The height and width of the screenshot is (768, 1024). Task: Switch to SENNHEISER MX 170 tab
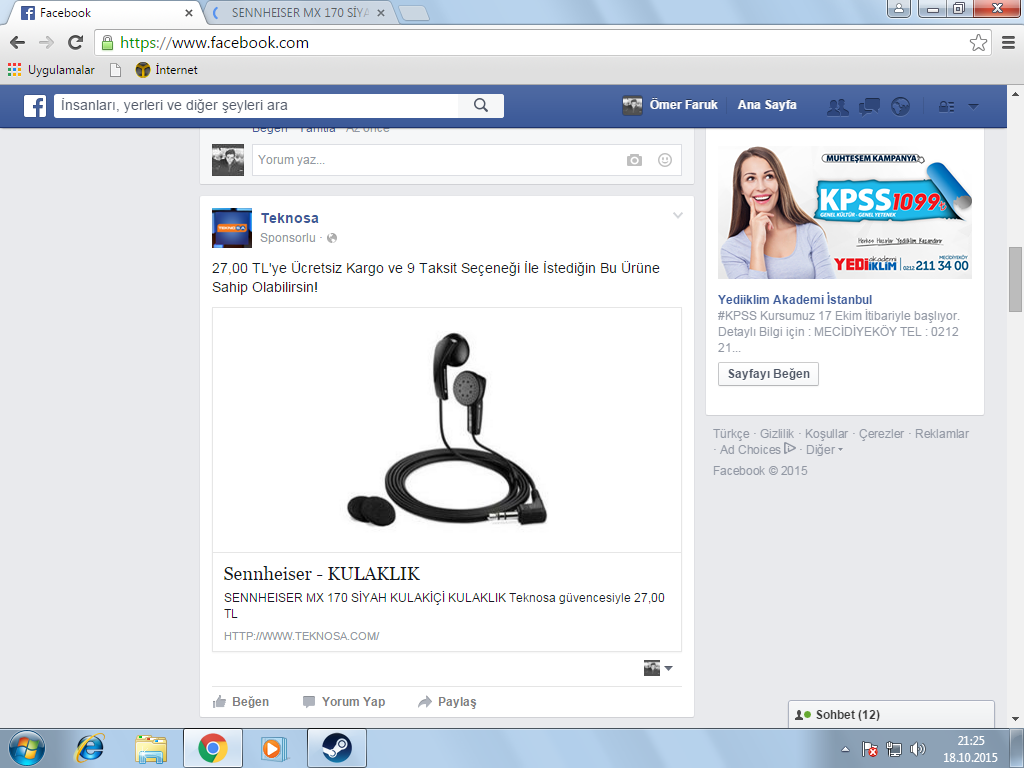(299, 12)
